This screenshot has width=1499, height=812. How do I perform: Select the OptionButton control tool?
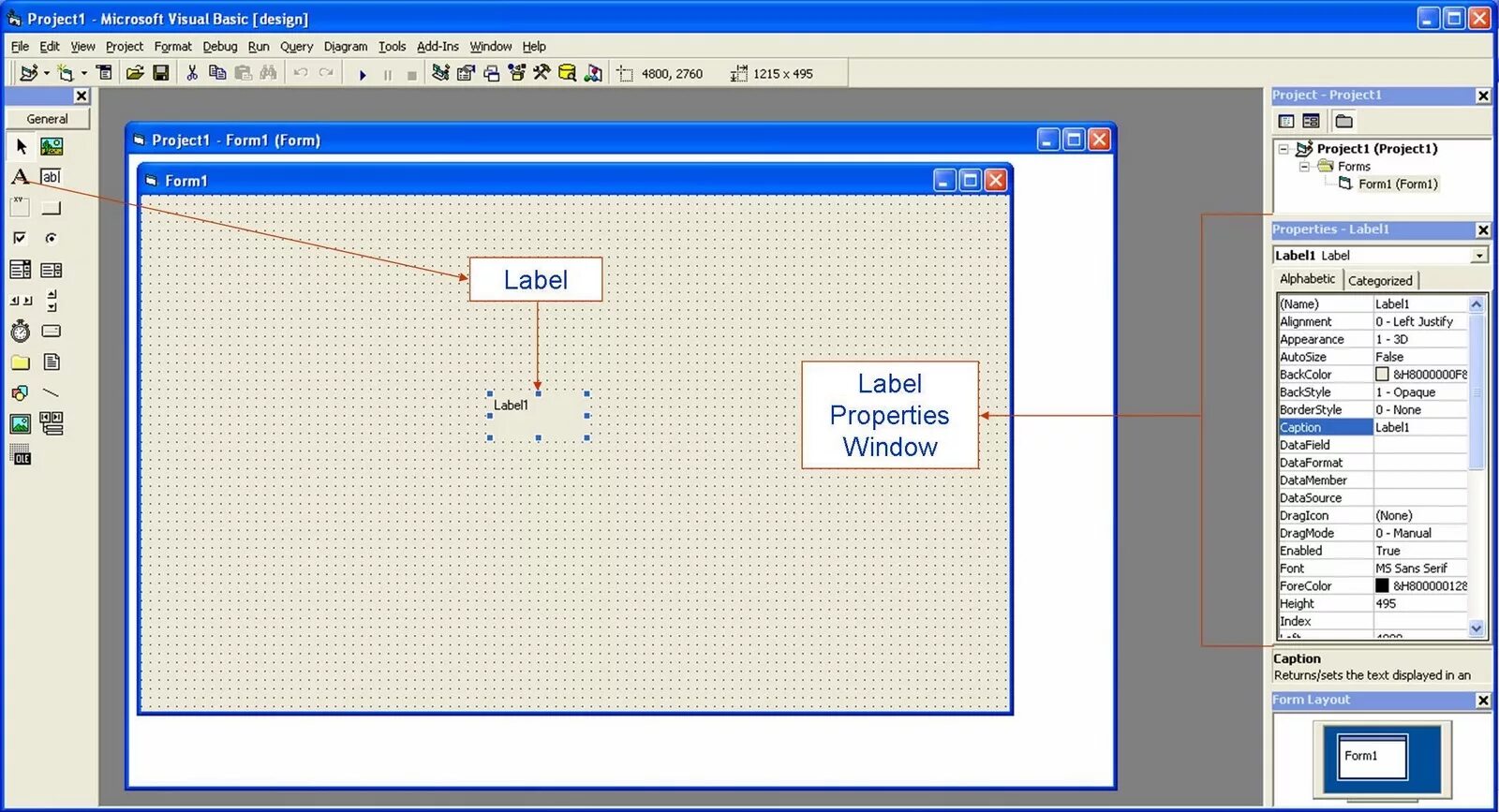click(x=52, y=238)
